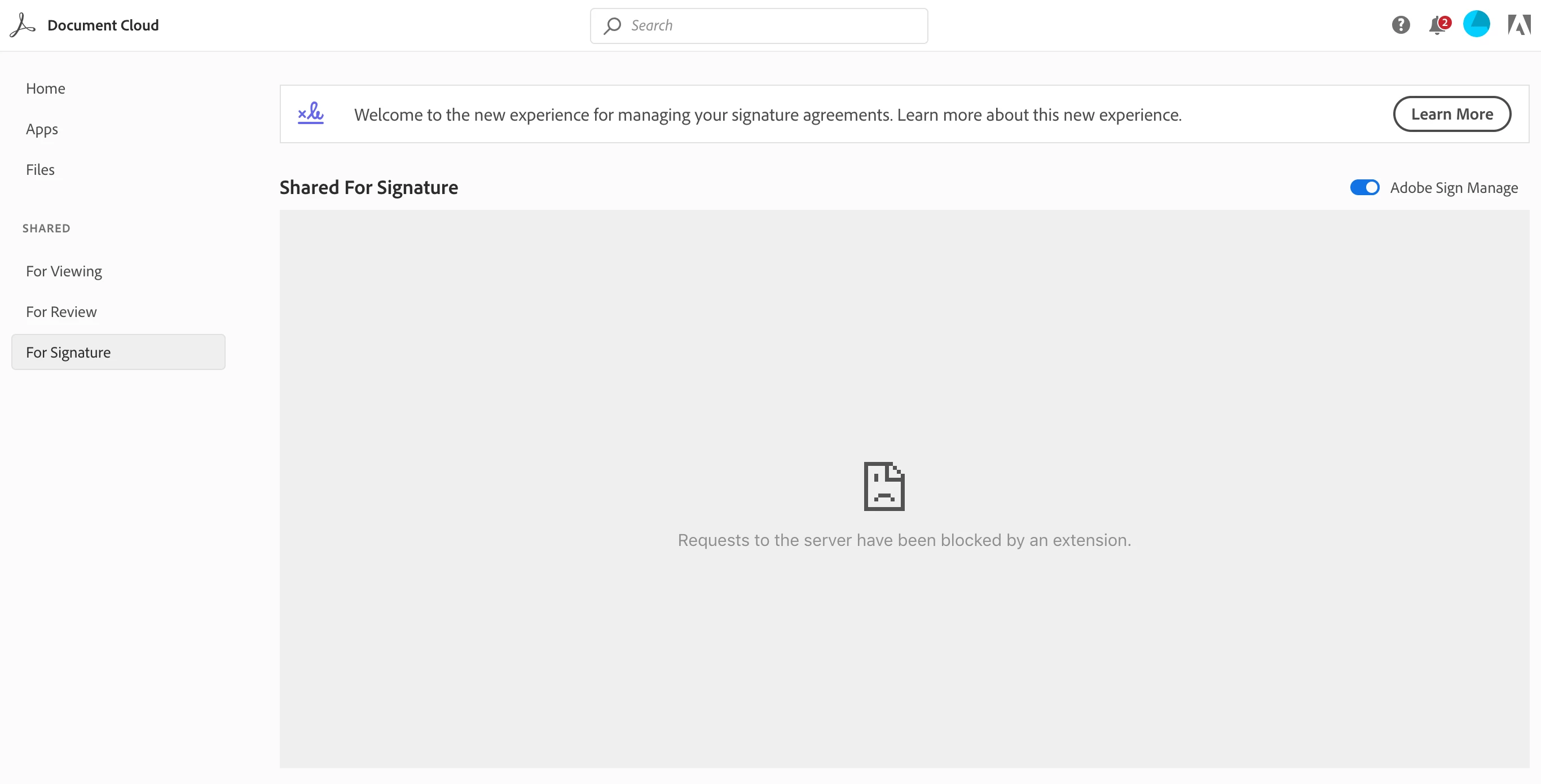Open the Apps section

click(42, 129)
